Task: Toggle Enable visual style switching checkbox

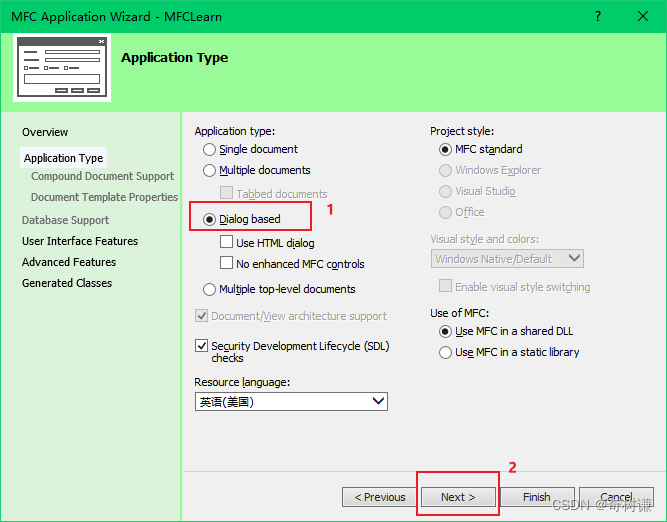Action: (x=445, y=286)
